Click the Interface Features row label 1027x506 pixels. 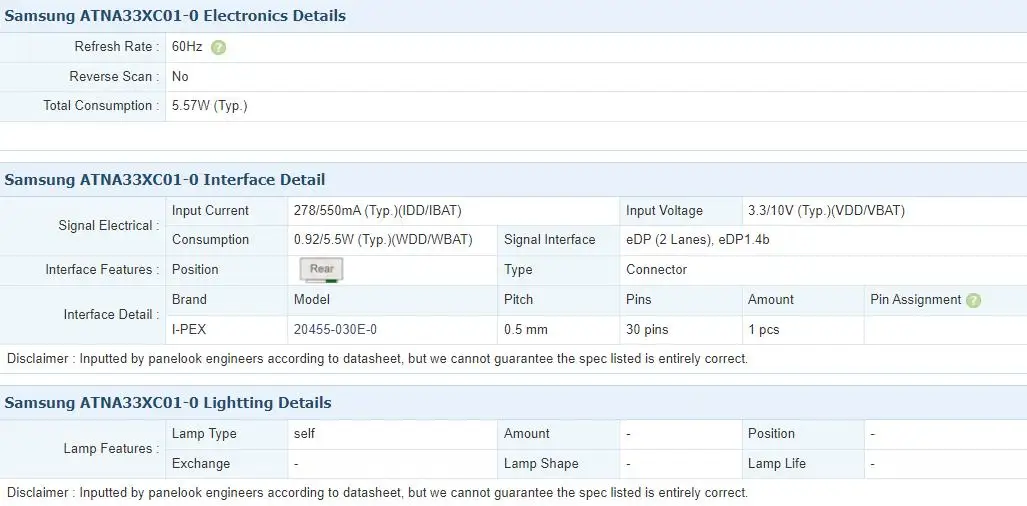pos(102,270)
